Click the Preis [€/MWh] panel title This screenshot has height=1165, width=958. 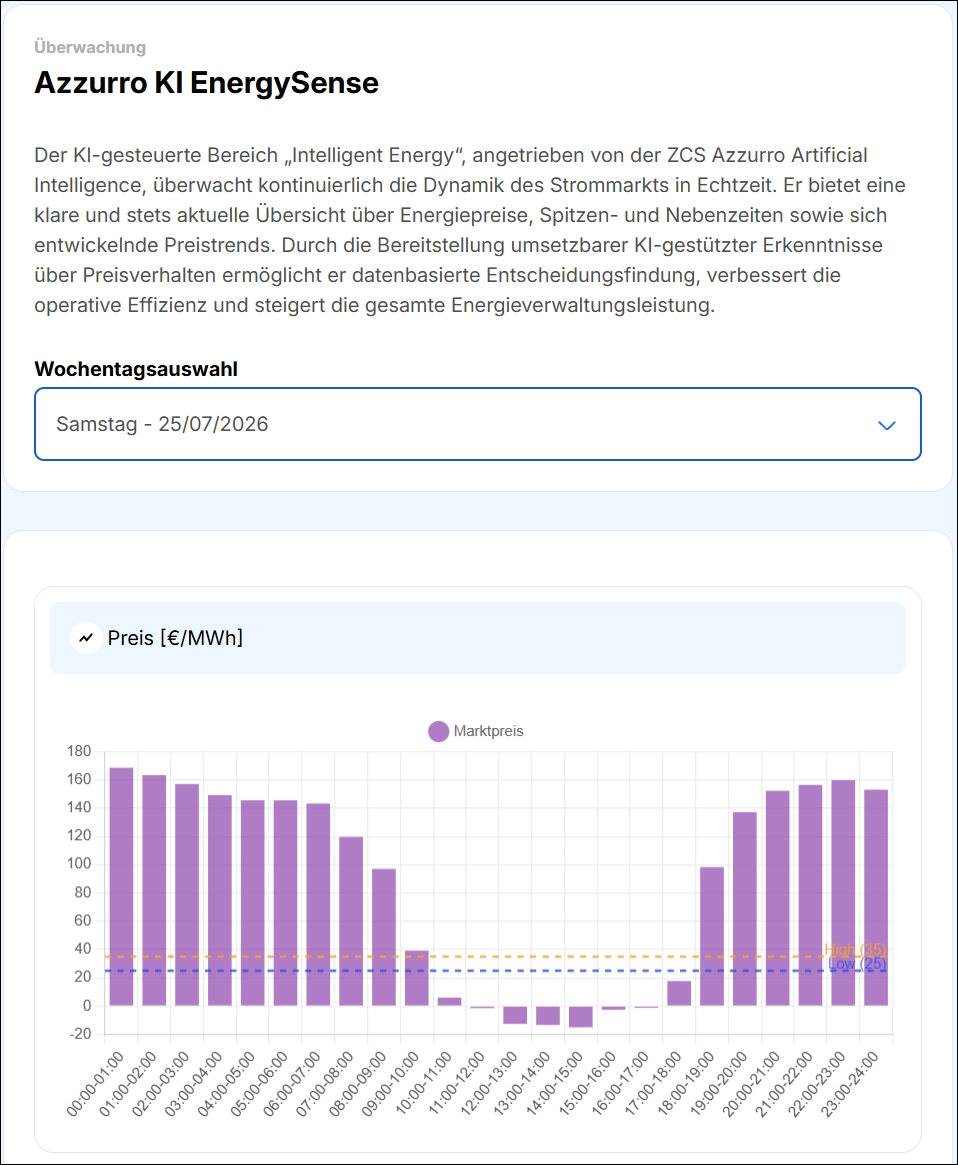pyautogui.click(x=175, y=638)
